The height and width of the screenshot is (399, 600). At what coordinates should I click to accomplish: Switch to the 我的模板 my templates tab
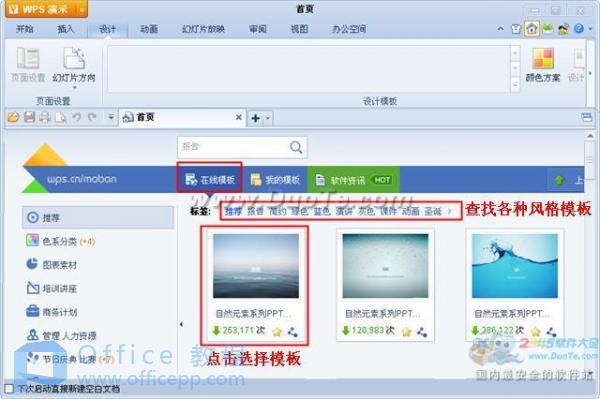275,179
